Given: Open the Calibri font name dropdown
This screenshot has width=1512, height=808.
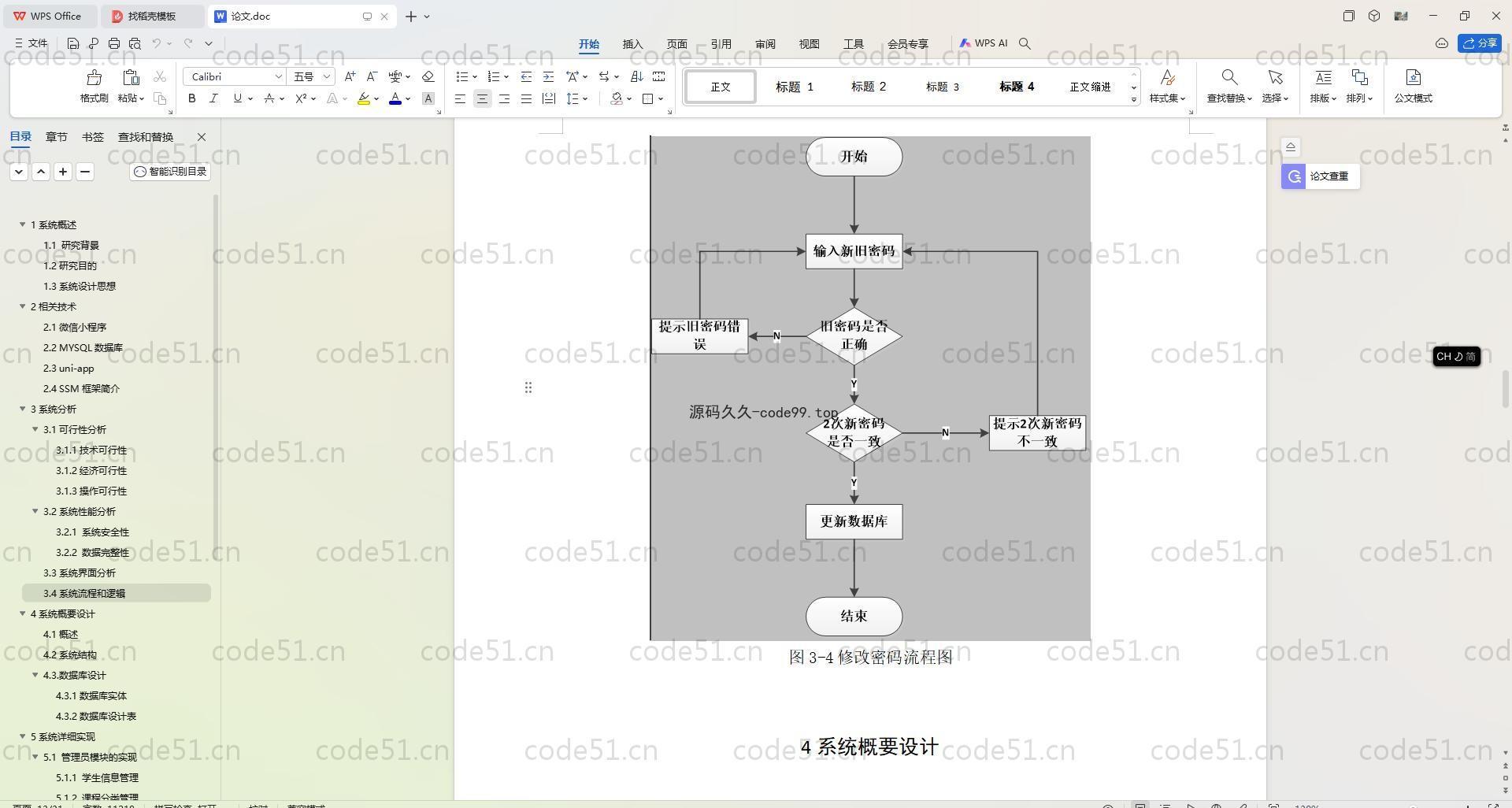Looking at the screenshot, I should tap(278, 76).
